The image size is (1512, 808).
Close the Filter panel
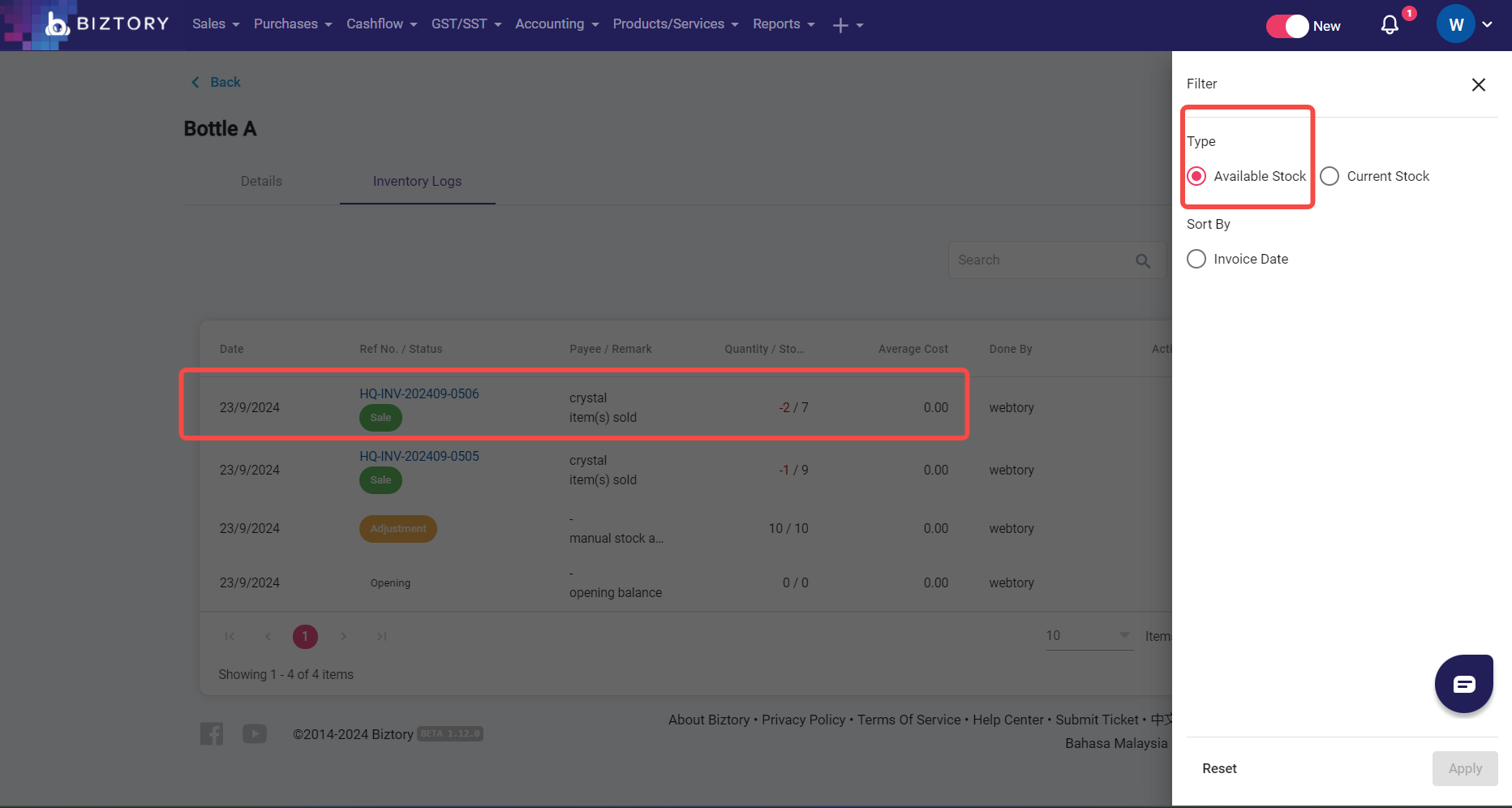[x=1479, y=84]
